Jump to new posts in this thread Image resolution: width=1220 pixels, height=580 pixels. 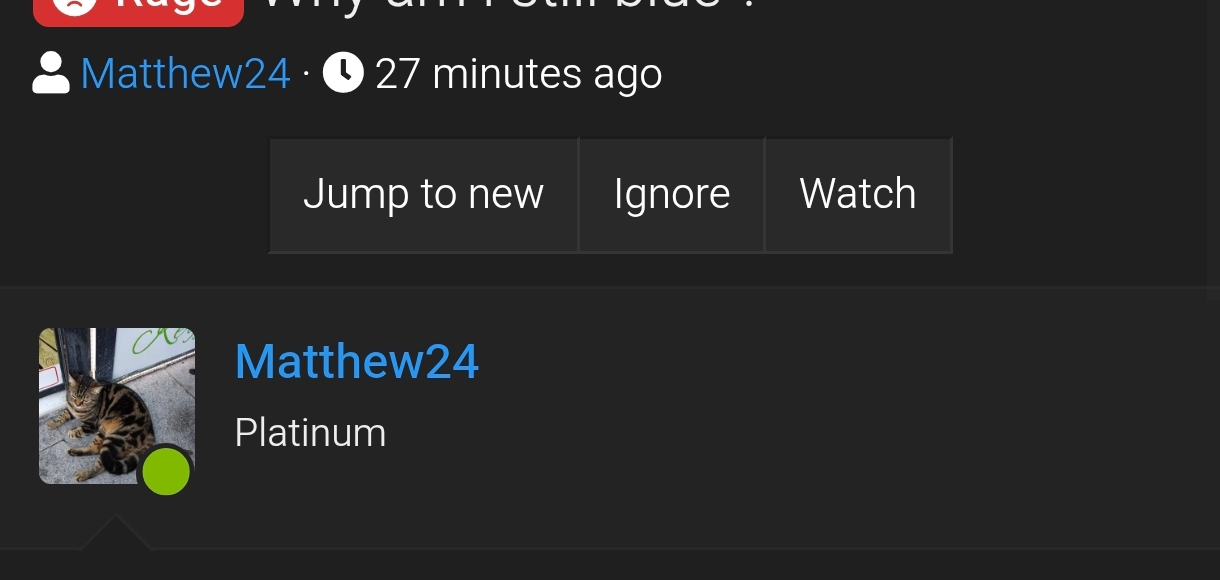423,195
